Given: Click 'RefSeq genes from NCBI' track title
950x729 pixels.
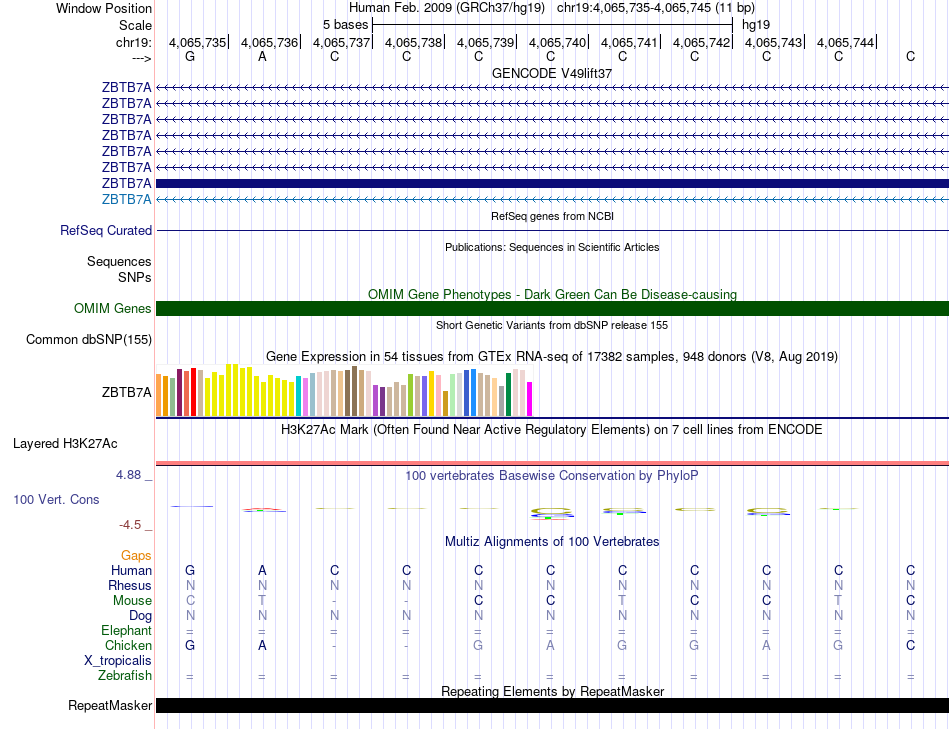Looking at the screenshot, I should point(553,216).
